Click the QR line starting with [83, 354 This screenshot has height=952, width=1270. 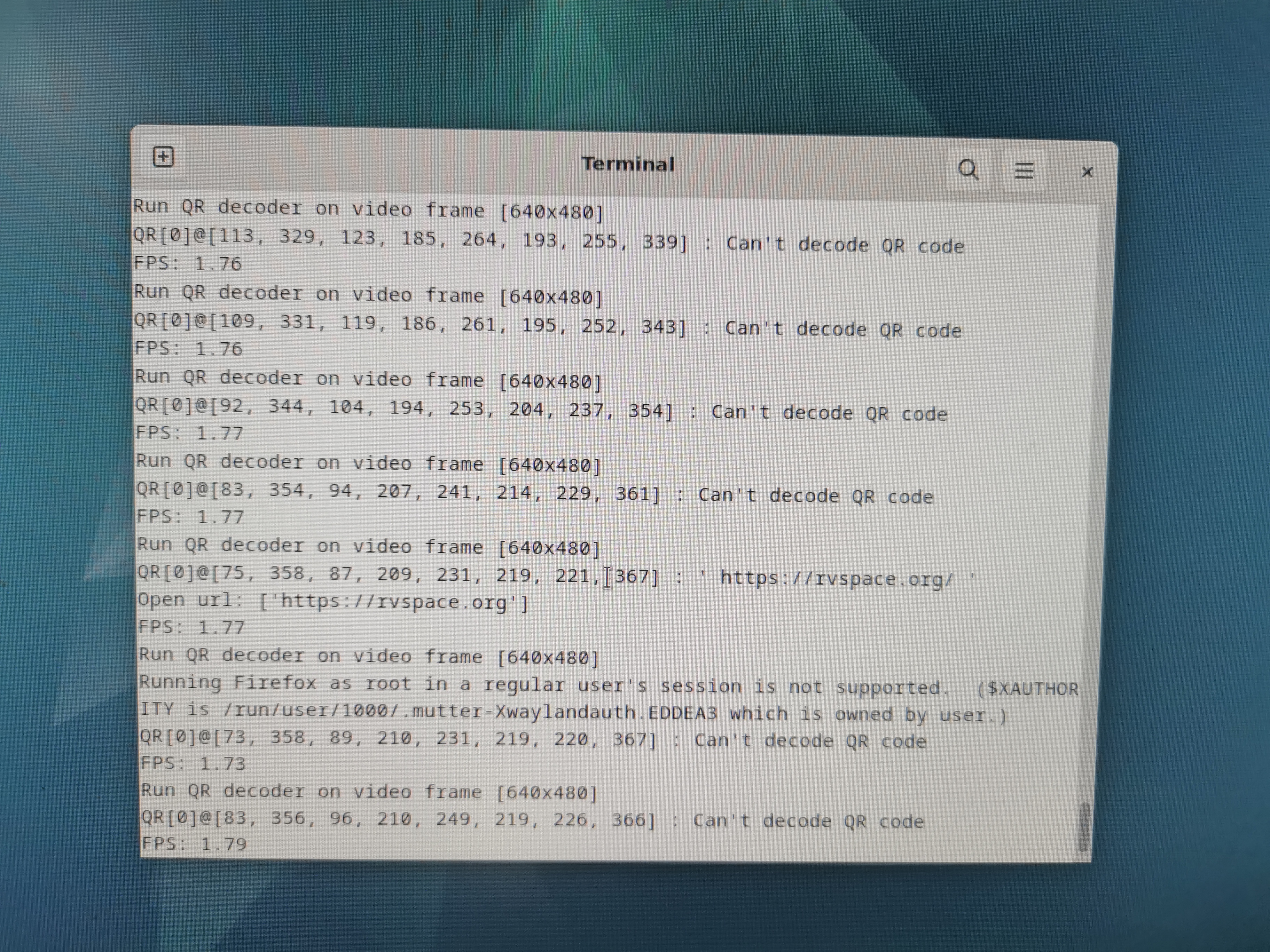[534, 493]
